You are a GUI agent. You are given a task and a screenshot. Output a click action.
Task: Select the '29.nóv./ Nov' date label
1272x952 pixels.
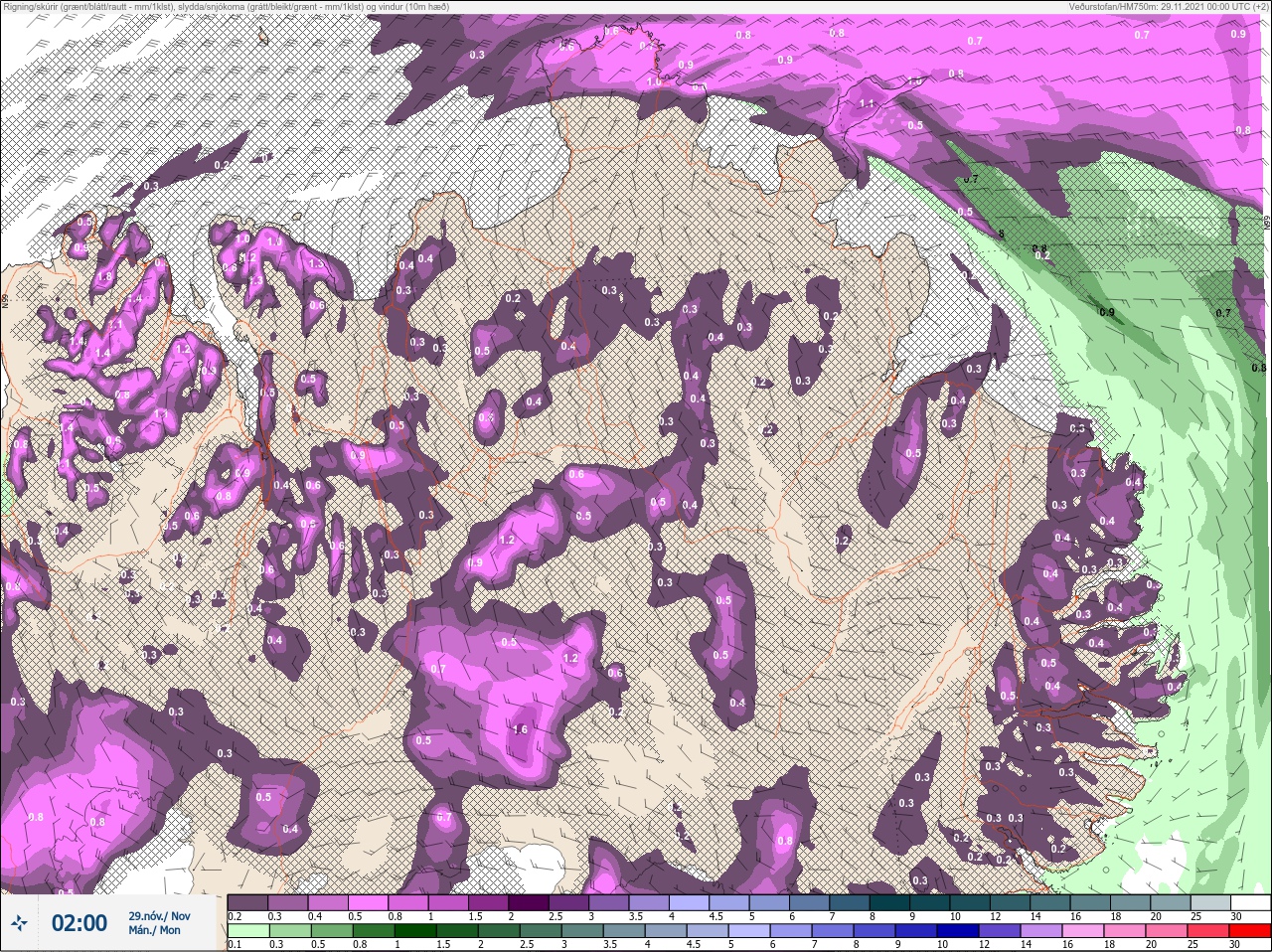coord(159,915)
